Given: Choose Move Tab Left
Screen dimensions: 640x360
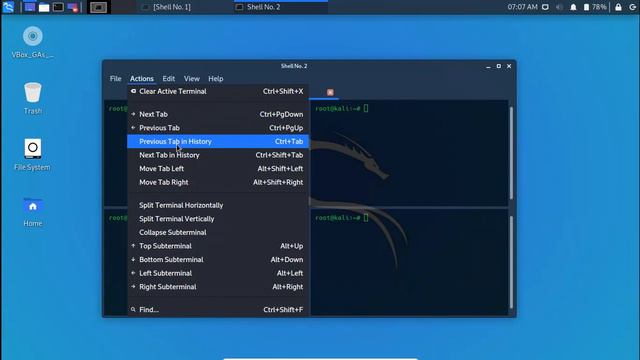Looking at the screenshot, I should pyautogui.click(x=218, y=169).
